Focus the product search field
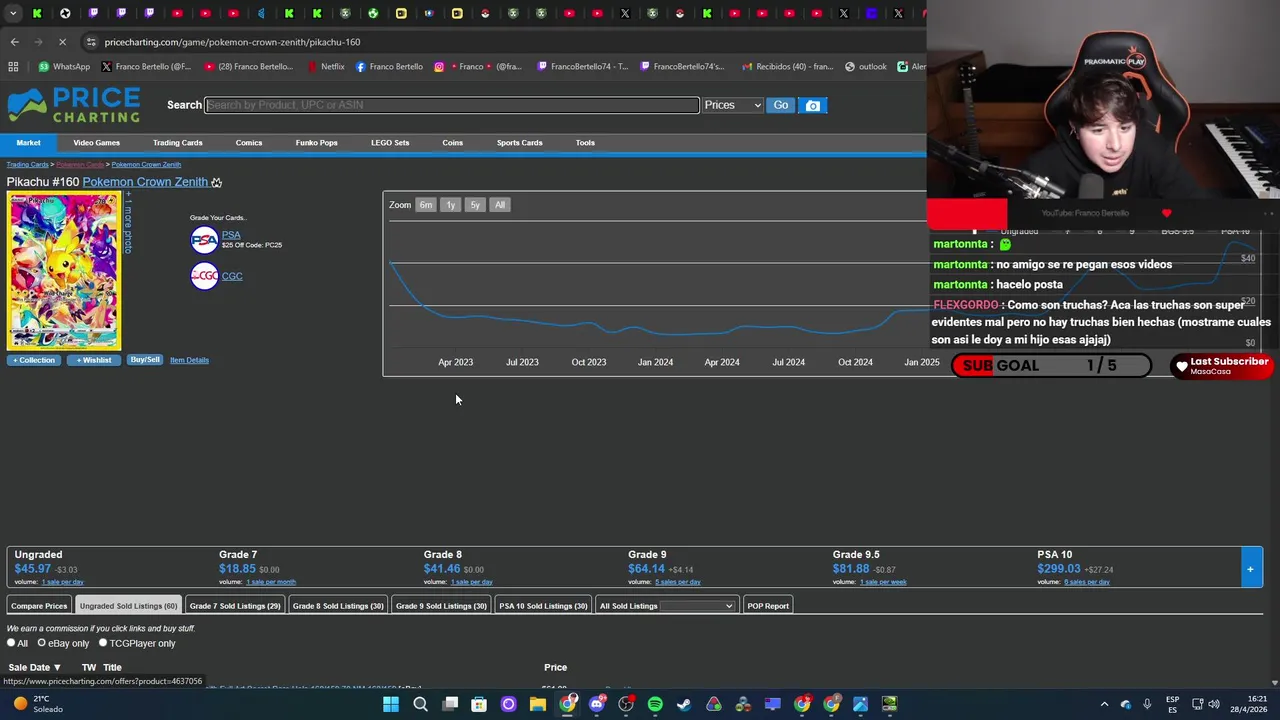The width and height of the screenshot is (1280, 720). pos(452,105)
